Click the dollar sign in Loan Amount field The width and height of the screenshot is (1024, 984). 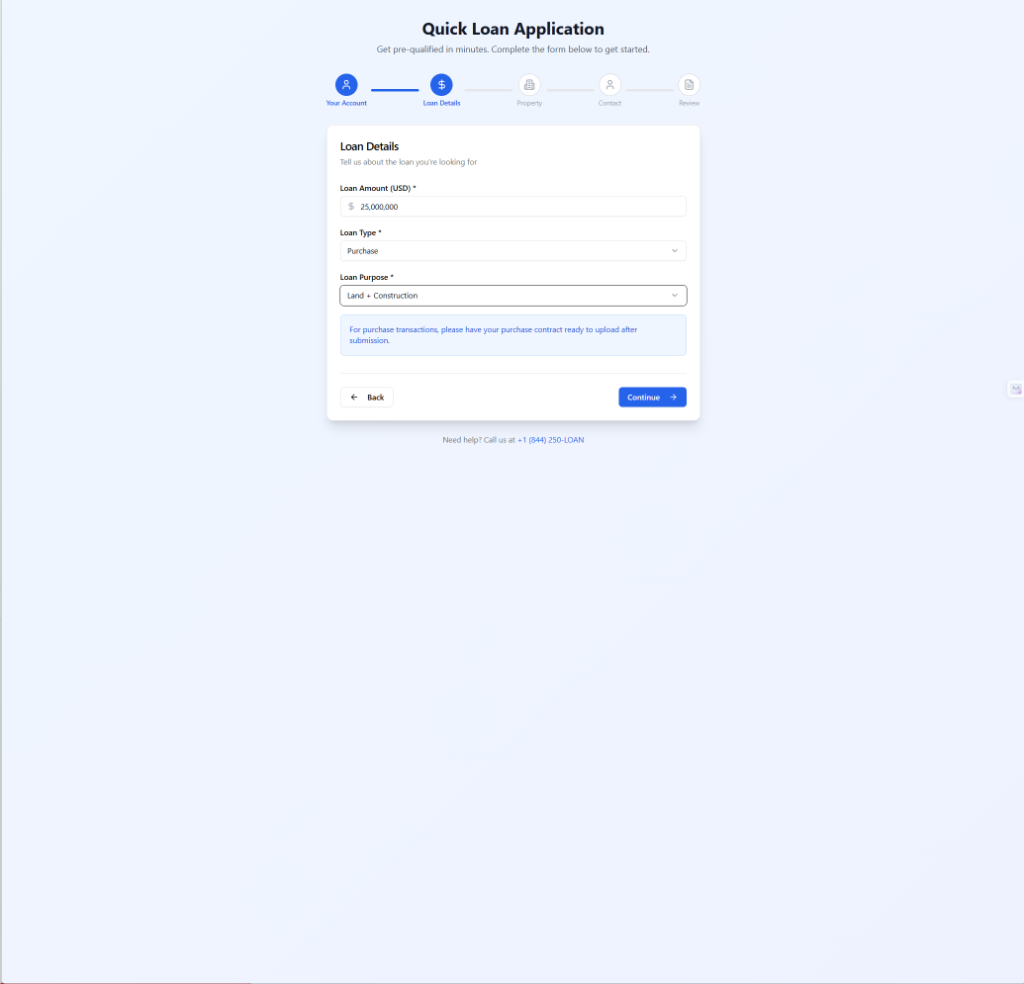tap(351, 206)
